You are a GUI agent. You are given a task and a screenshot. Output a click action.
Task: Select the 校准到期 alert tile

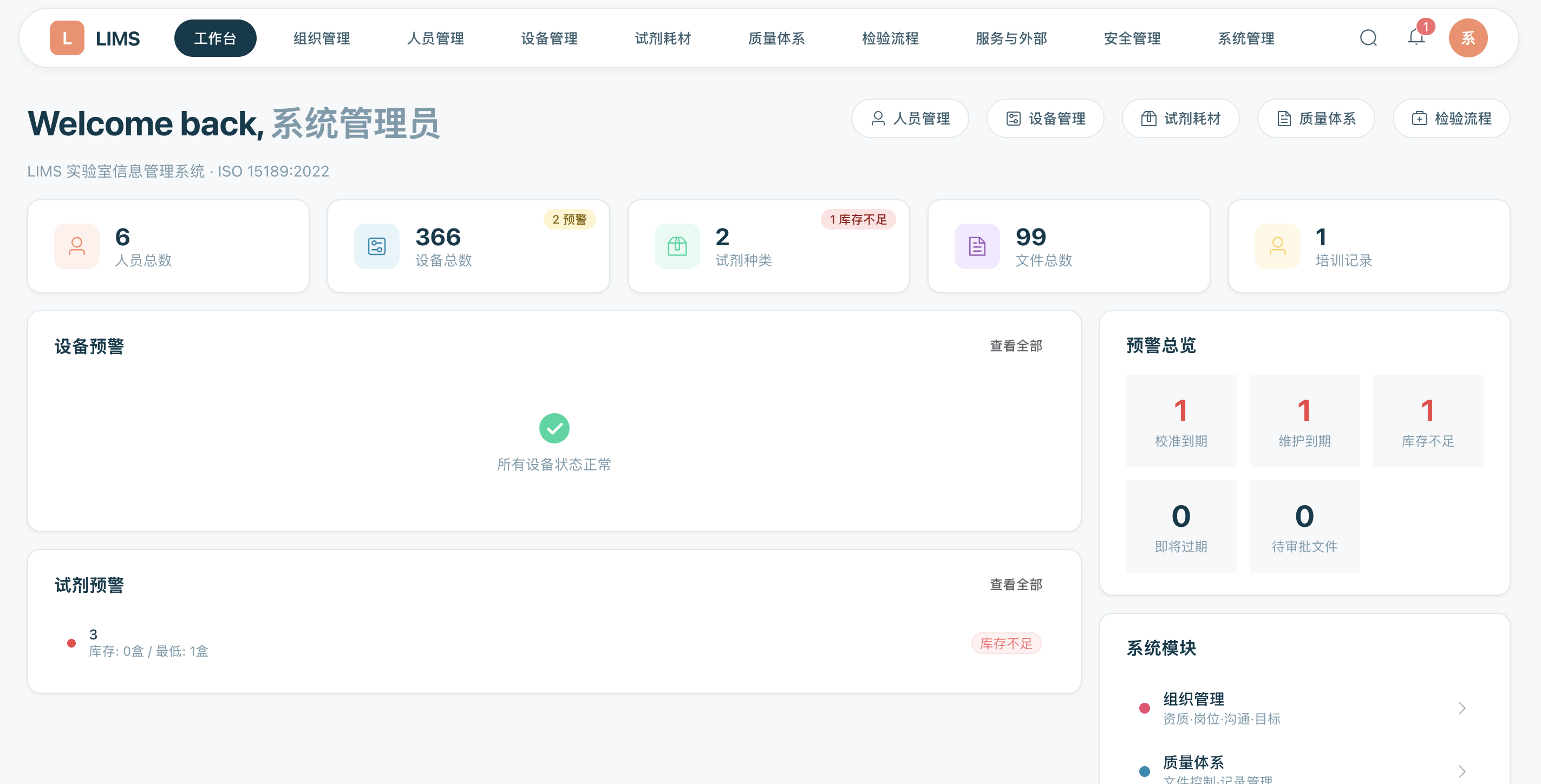1181,421
